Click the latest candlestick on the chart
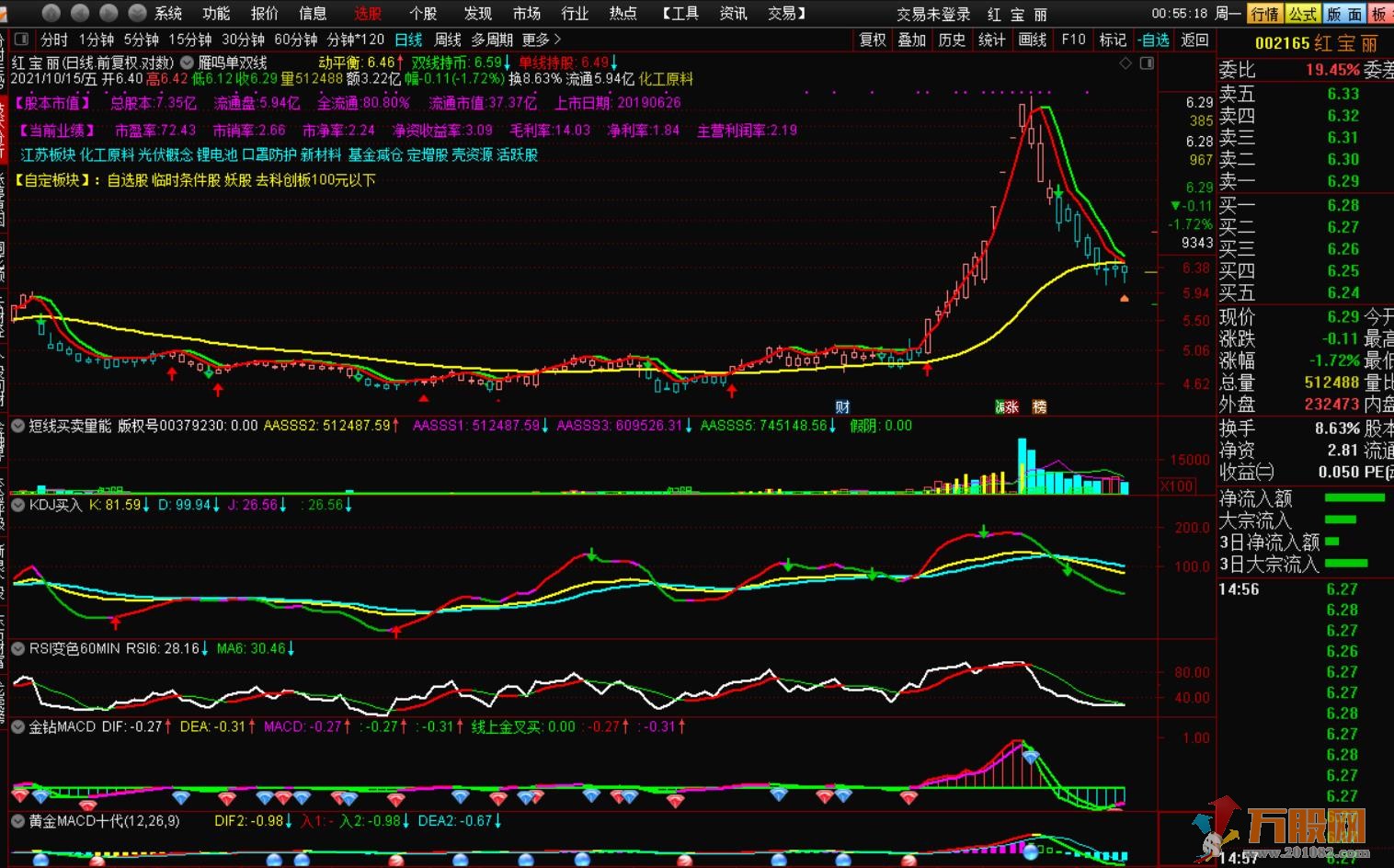Viewport: 1394px width, 868px height. coord(1124,268)
